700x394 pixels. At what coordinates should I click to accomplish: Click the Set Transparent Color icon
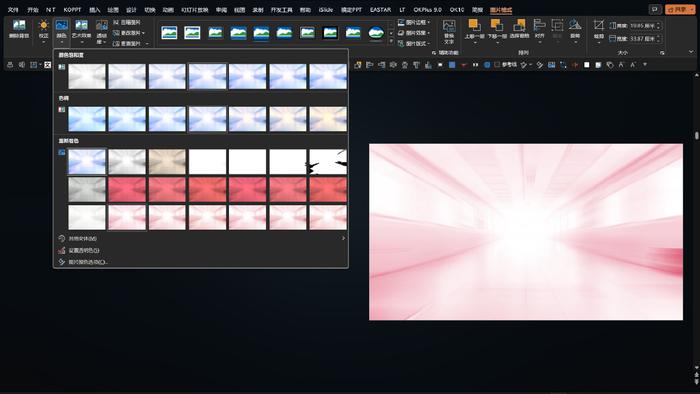[x=62, y=250]
